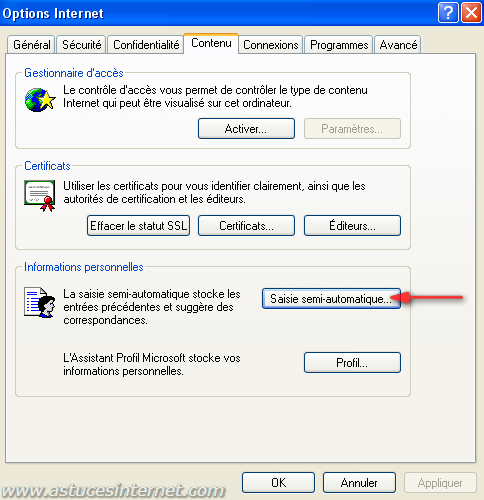Image resolution: width=484 pixels, height=500 pixels.
Task: Select the Contenu tab
Action: click(x=211, y=43)
